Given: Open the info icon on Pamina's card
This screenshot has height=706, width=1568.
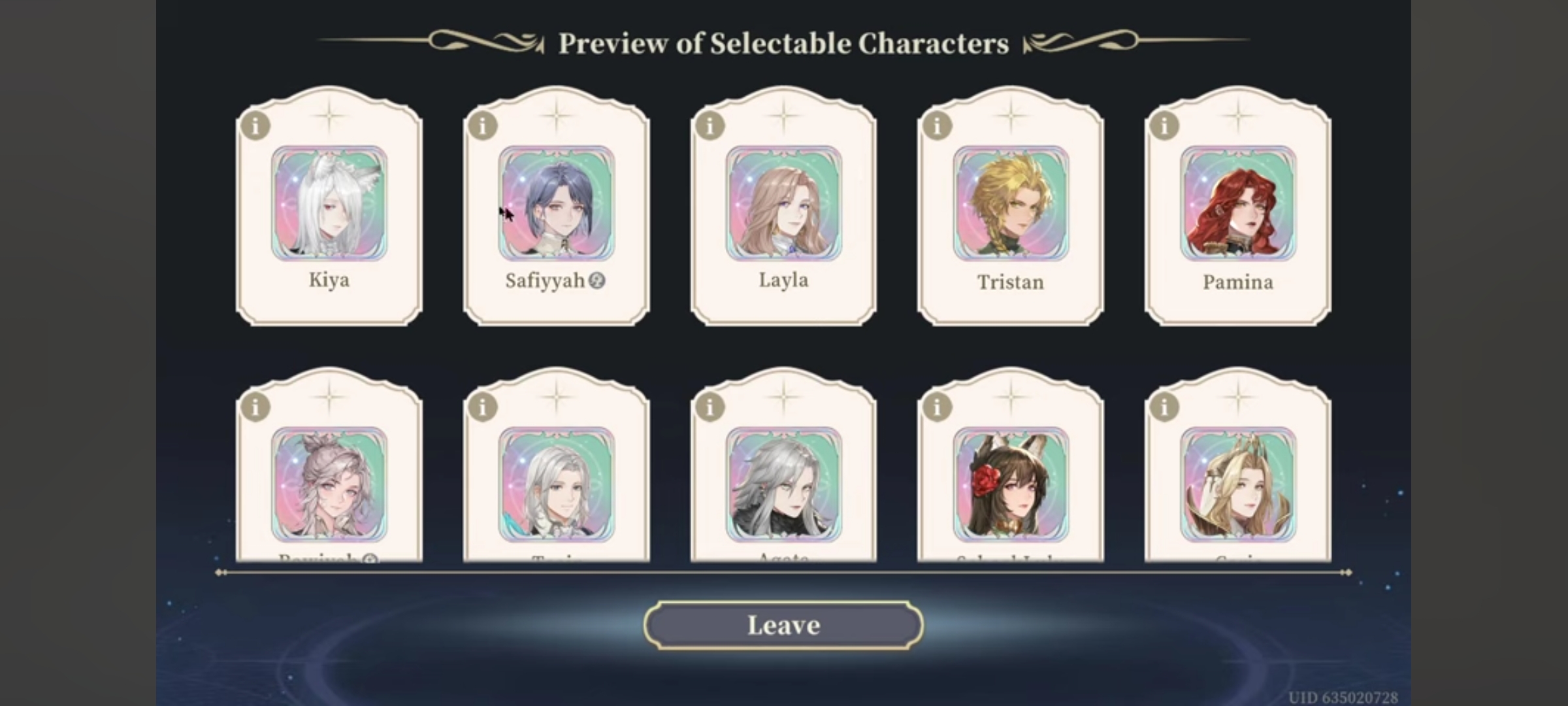Looking at the screenshot, I should point(1164,126).
